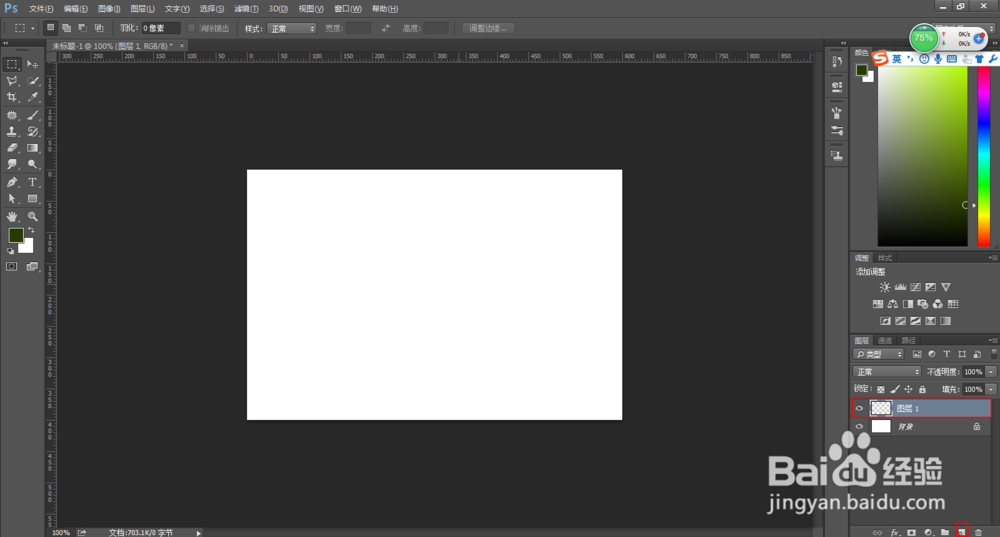Screen dimensions: 1000x537
Task: Toggle lock image pixels brush icon
Action: click(895, 389)
